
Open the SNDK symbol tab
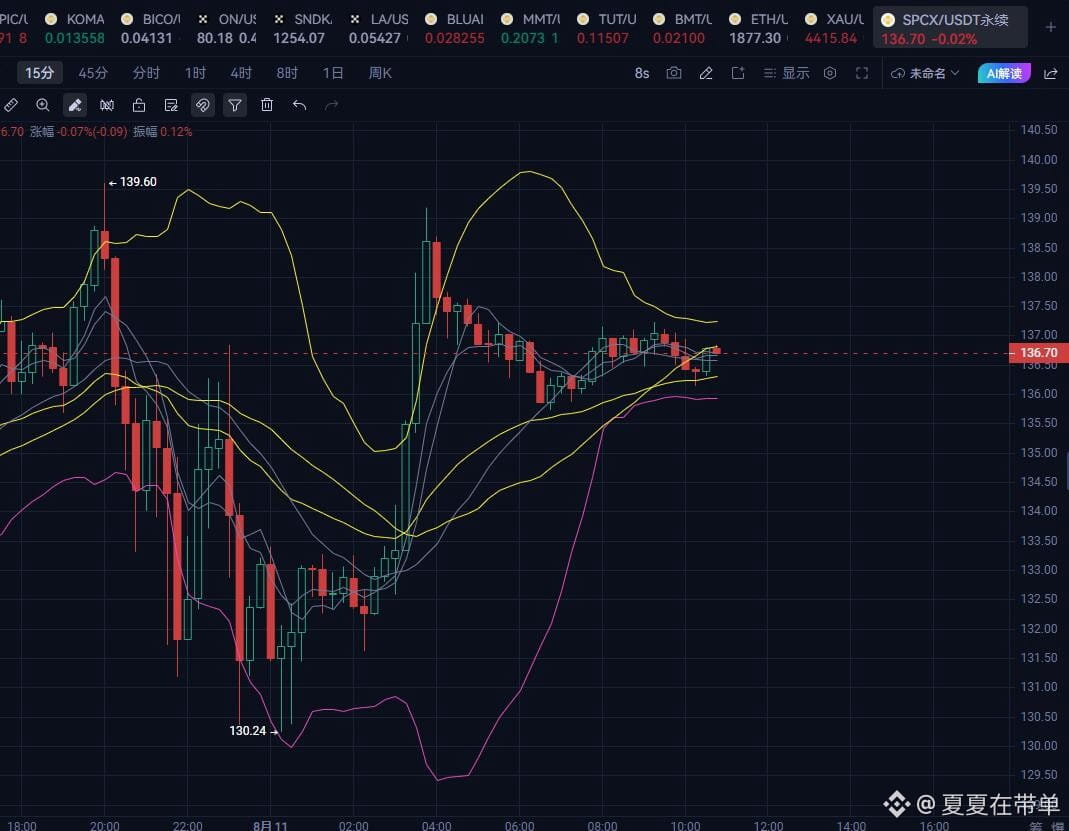tap(303, 28)
